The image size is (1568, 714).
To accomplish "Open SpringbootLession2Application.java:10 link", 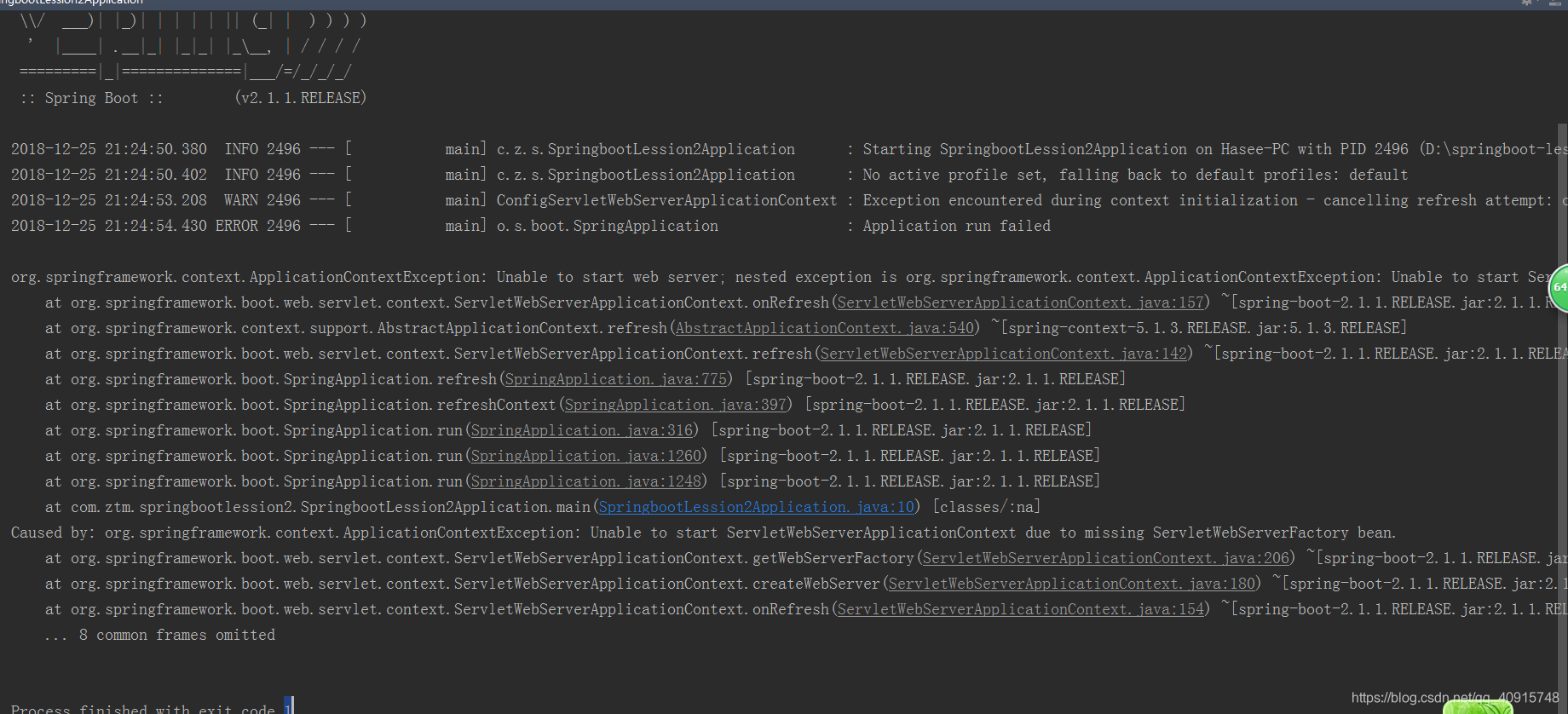I will pyautogui.click(x=756, y=507).
